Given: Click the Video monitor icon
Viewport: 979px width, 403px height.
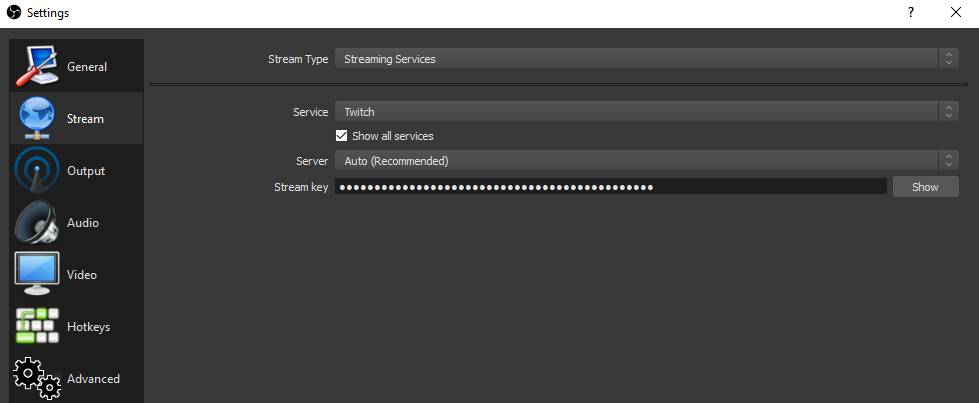Looking at the screenshot, I should tap(37, 274).
